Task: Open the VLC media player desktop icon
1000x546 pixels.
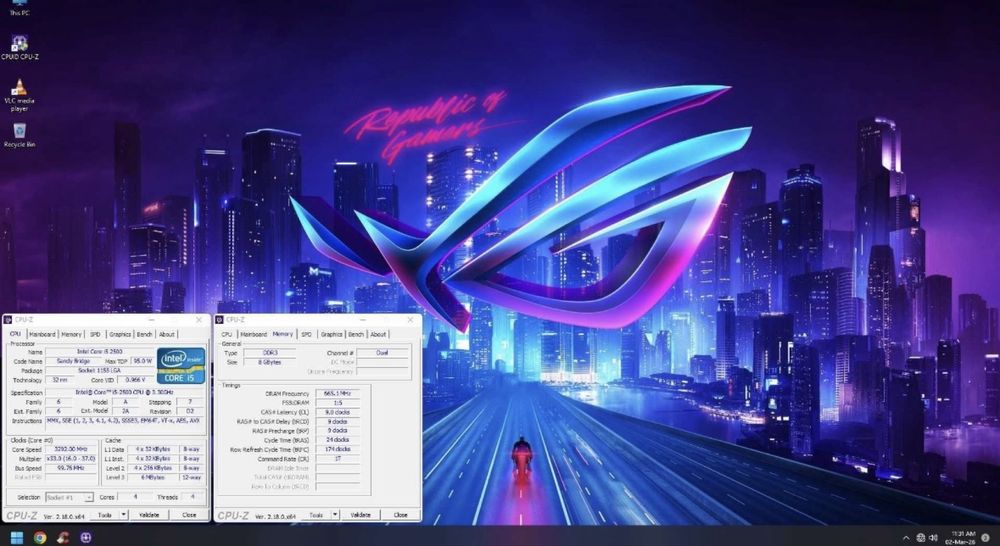Action: pyautogui.click(x=19, y=95)
